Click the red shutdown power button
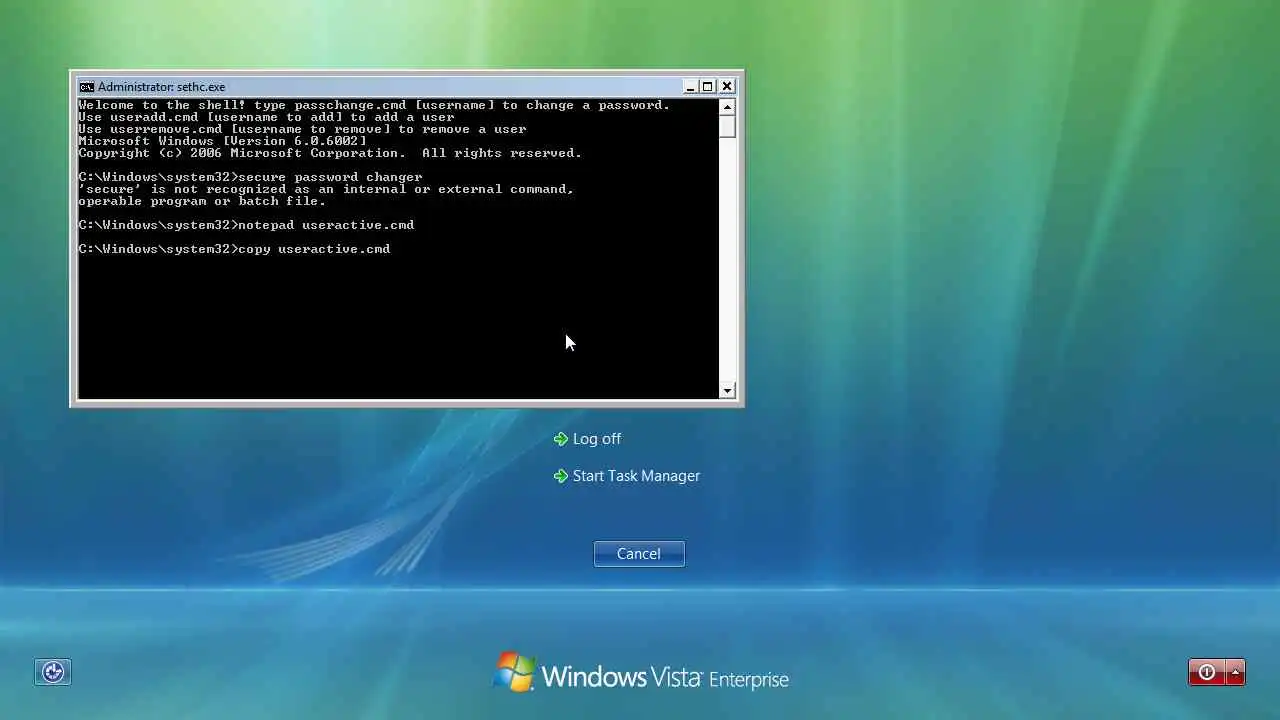The image size is (1280, 720). tap(1207, 672)
